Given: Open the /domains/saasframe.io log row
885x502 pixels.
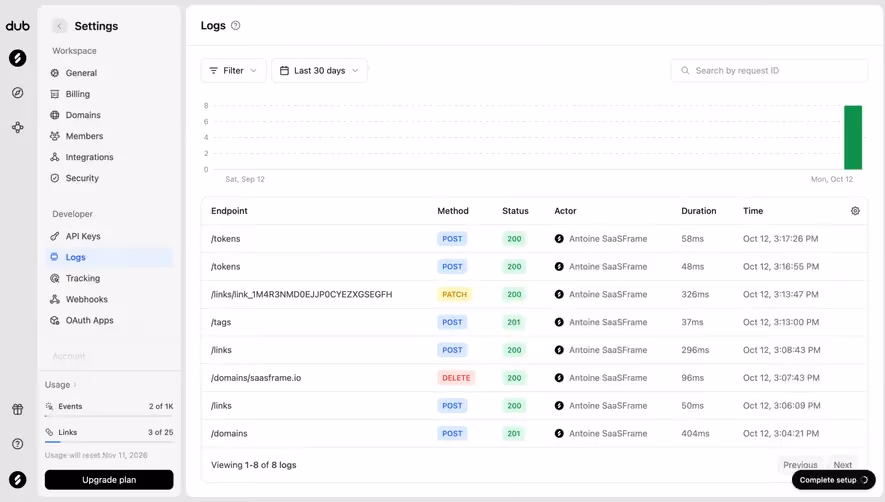Looking at the screenshot, I should [534, 378].
